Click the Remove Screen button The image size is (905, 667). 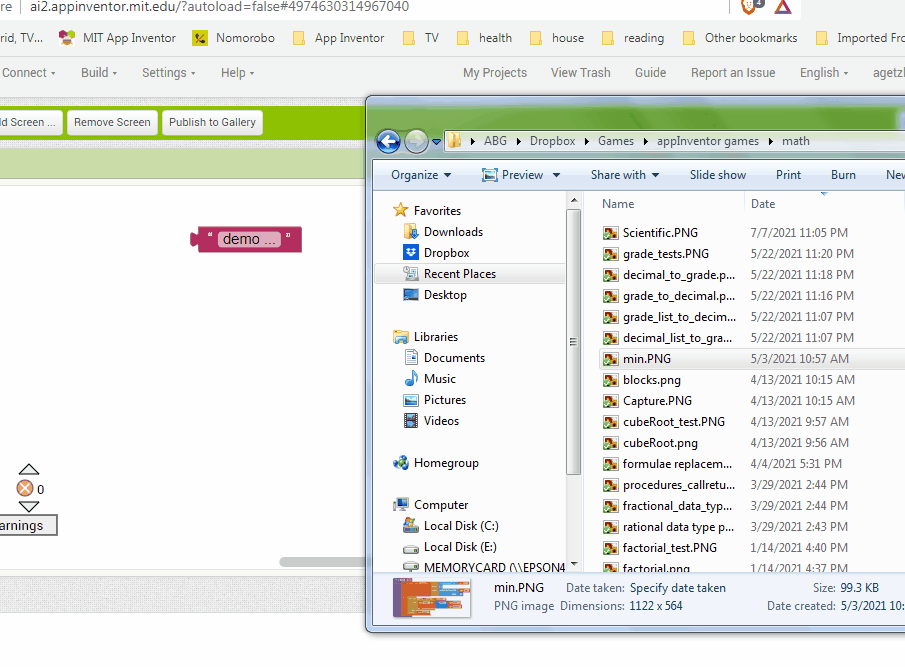coord(112,122)
